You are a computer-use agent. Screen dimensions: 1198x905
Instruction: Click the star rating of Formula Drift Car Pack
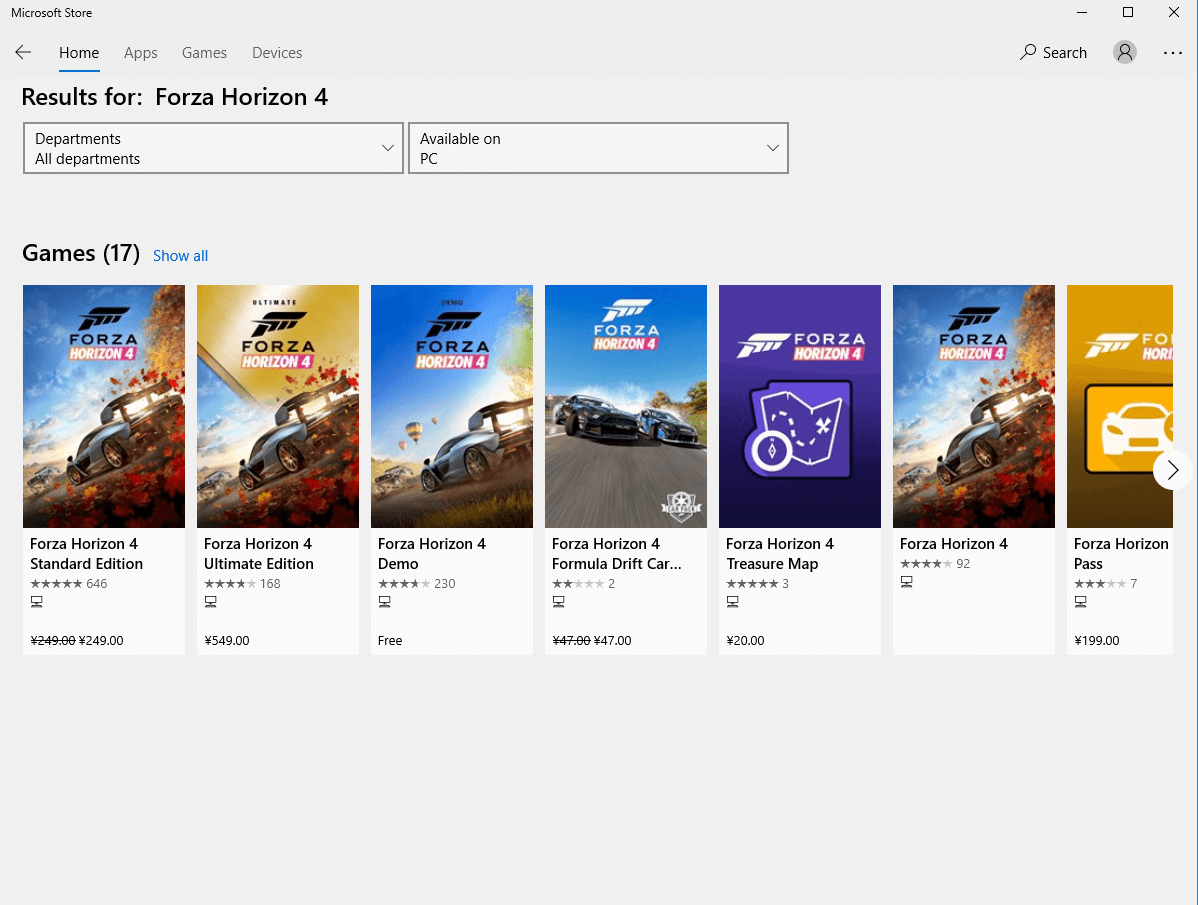click(578, 583)
